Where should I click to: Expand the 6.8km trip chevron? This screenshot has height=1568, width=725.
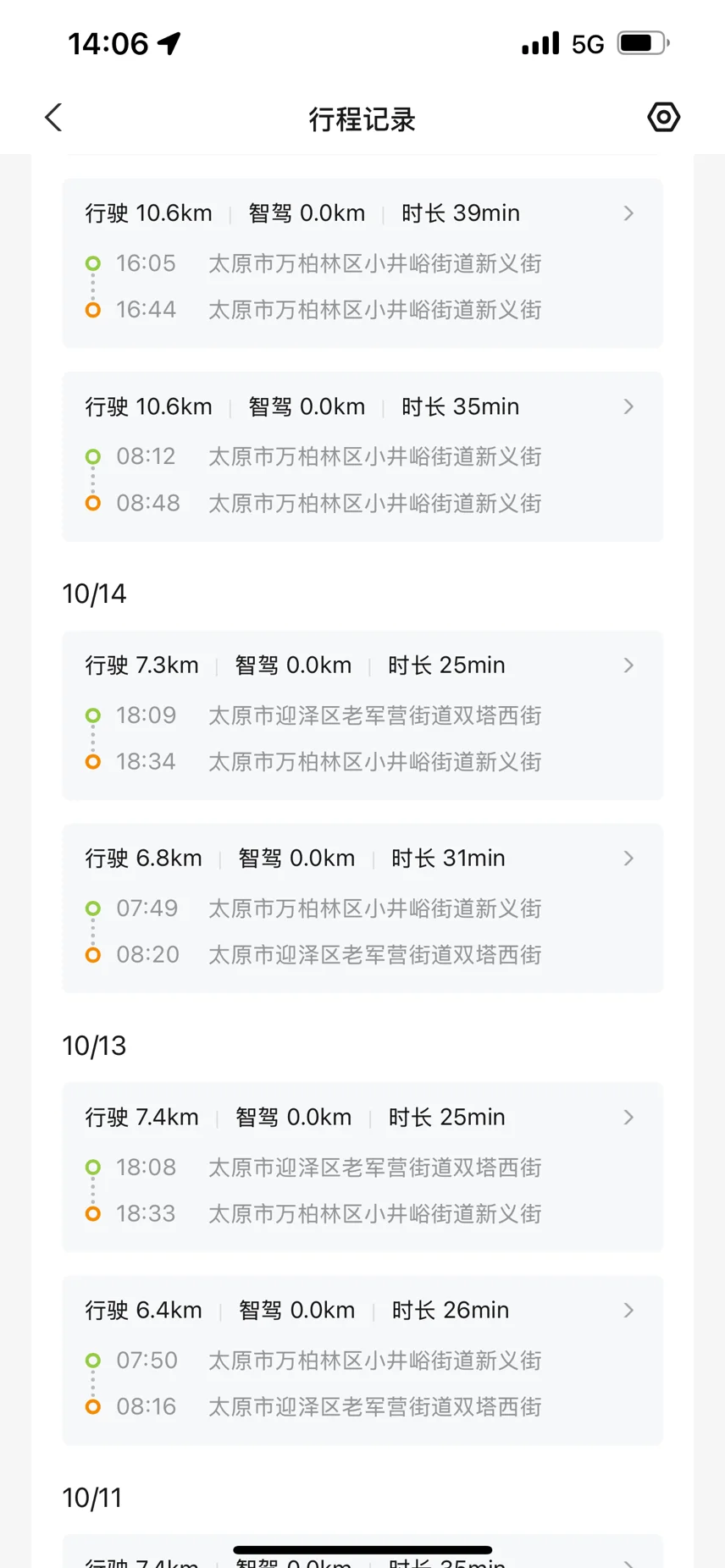pyautogui.click(x=628, y=859)
